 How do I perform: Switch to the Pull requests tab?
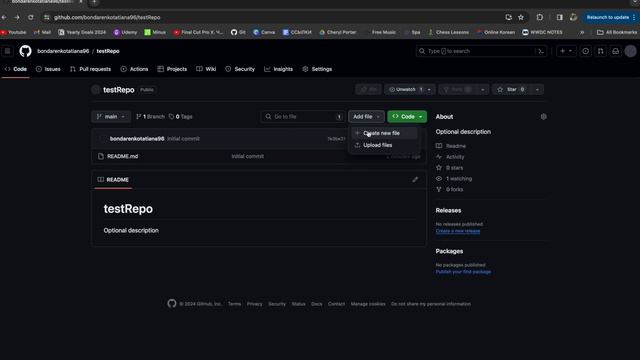point(90,69)
